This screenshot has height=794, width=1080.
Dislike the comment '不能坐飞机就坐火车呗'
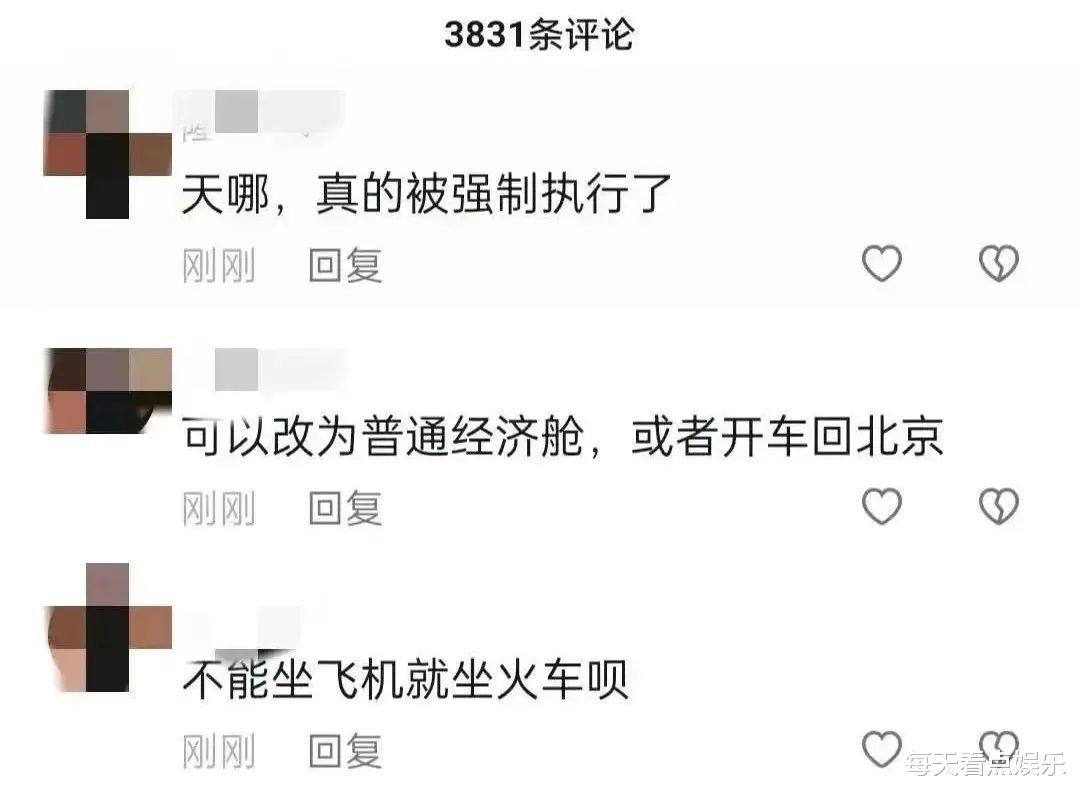[998, 748]
